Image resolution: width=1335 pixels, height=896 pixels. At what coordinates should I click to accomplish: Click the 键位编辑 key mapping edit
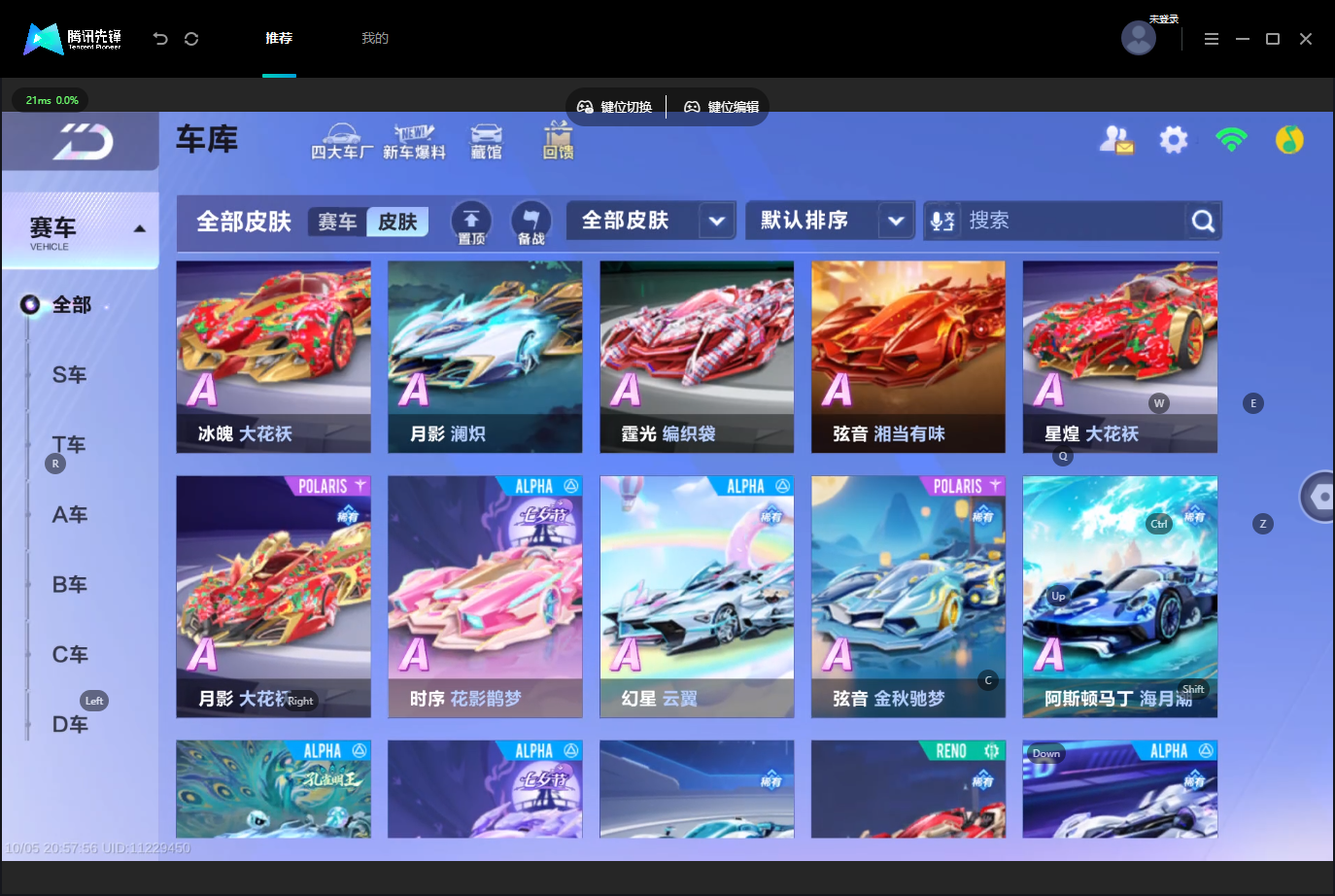point(722,107)
